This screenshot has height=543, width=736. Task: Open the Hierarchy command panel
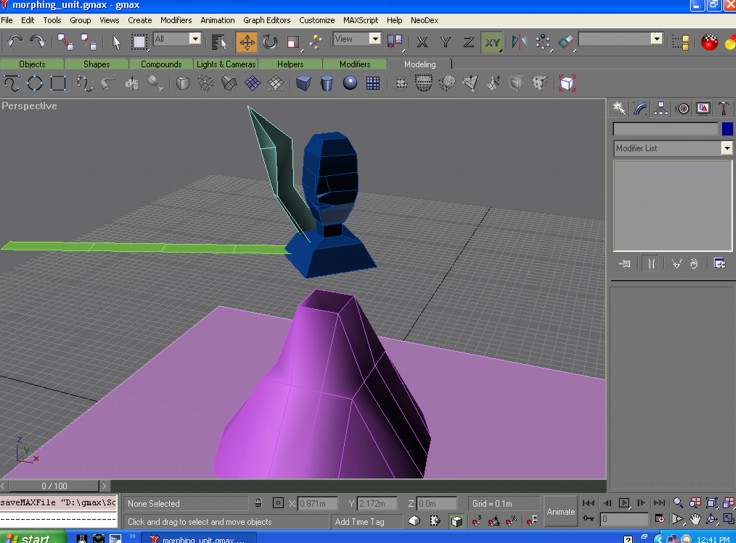[x=661, y=109]
